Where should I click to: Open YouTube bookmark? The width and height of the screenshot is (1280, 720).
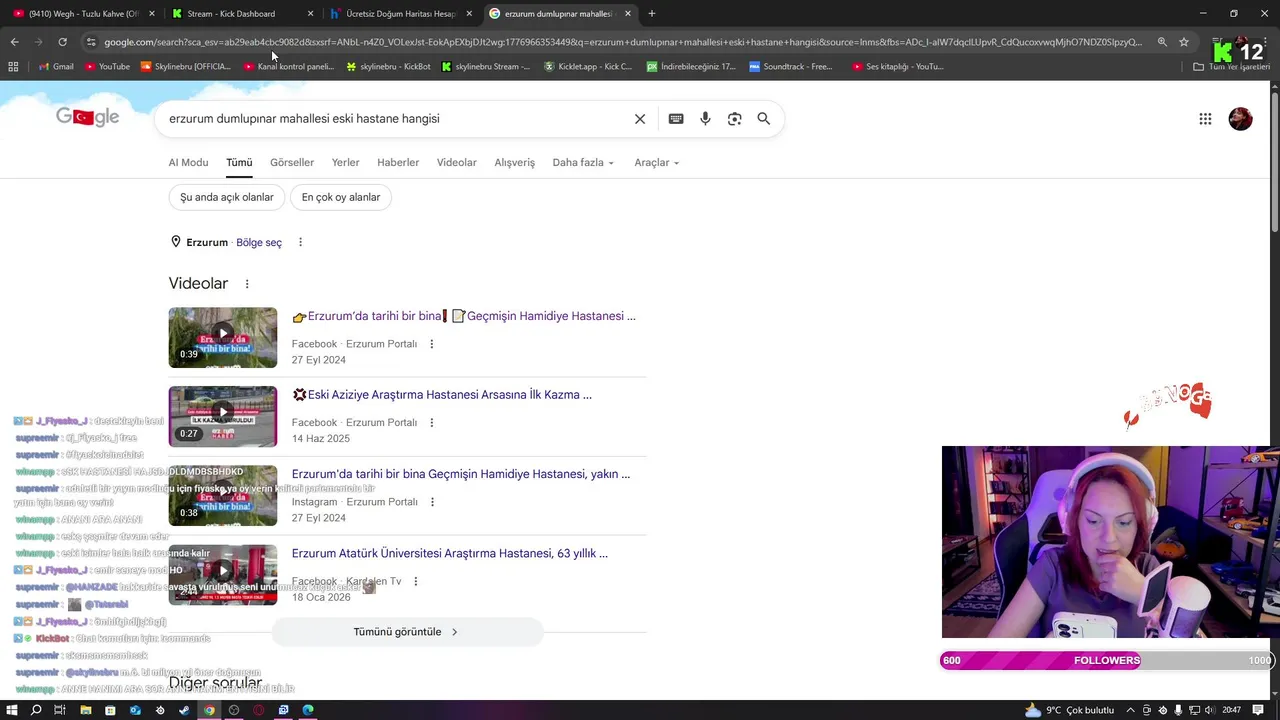pyautogui.click(x=107, y=66)
